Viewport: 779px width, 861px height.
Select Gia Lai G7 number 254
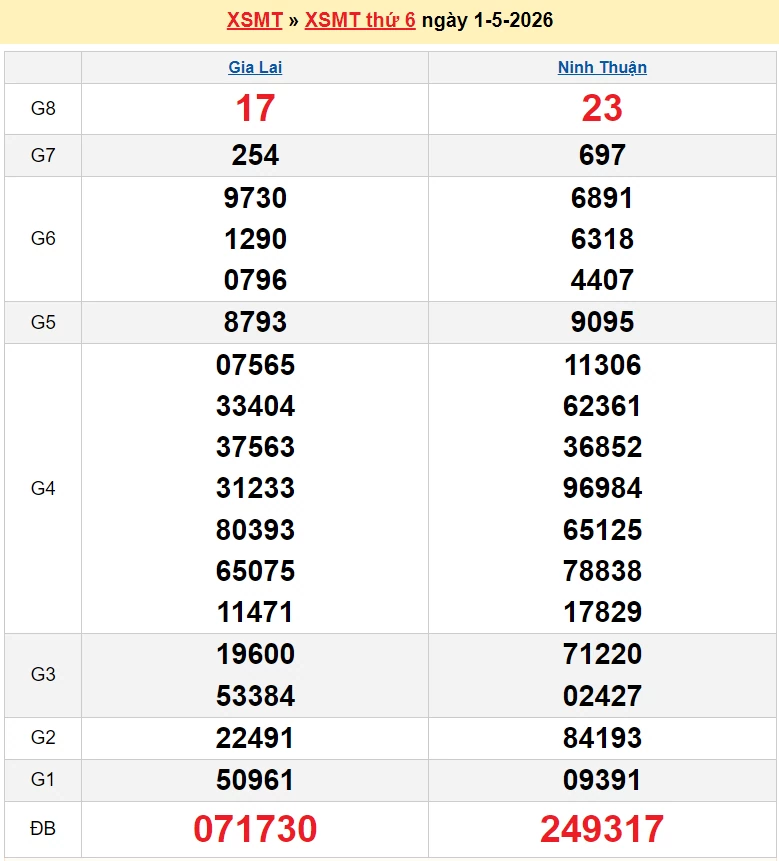[x=255, y=155]
